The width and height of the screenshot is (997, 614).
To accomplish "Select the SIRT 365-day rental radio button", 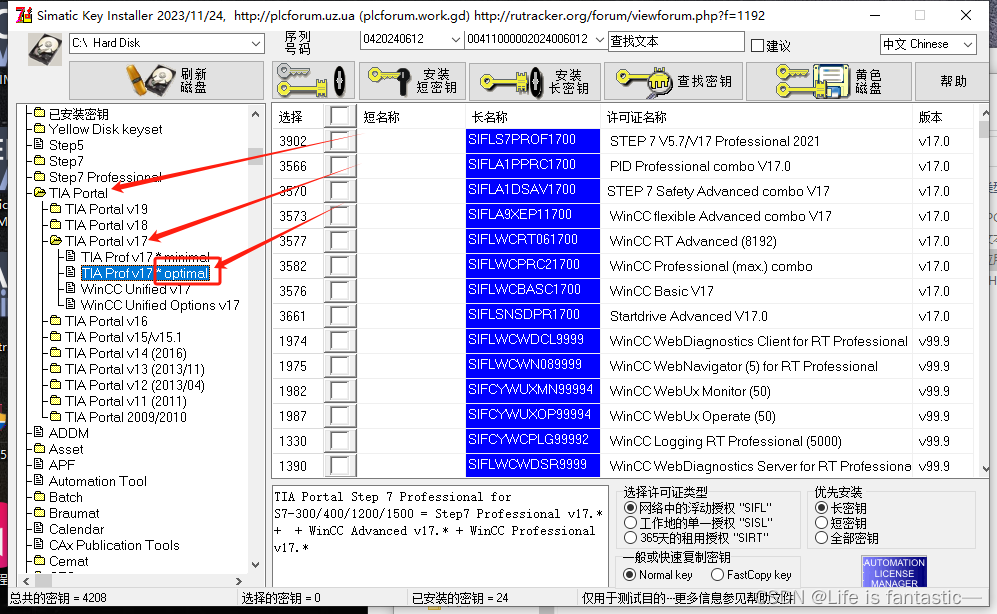I will [630, 538].
